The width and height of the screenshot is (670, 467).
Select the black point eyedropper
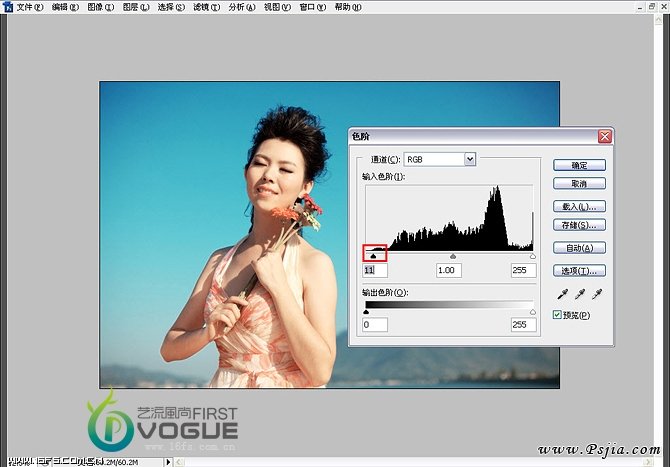click(563, 294)
